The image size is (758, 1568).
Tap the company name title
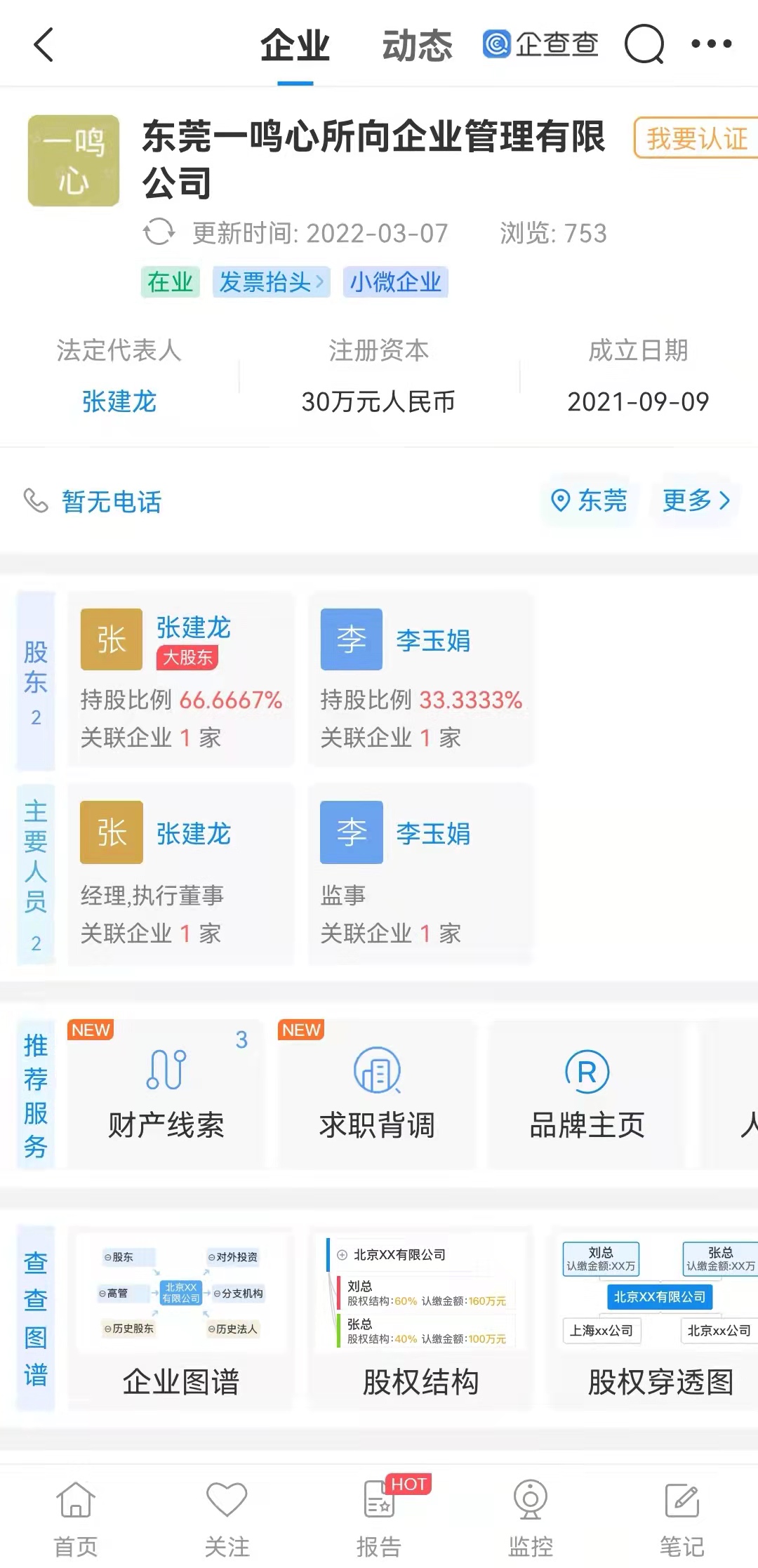373,159
